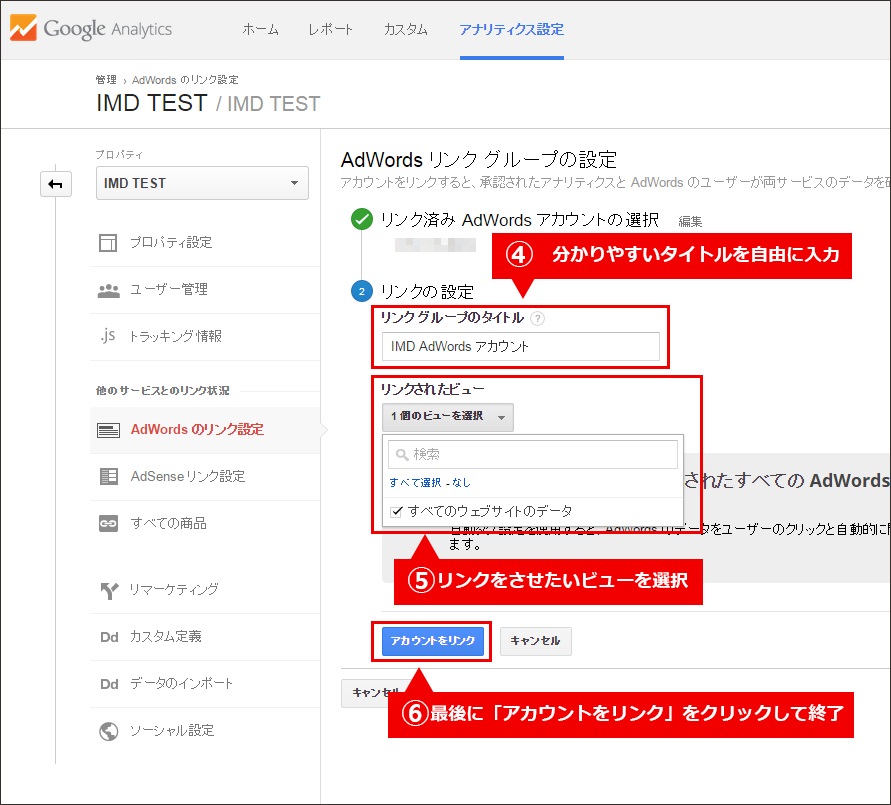
Task: Select the アナリティクス設定 tab
Action: [x=511, y=29]
